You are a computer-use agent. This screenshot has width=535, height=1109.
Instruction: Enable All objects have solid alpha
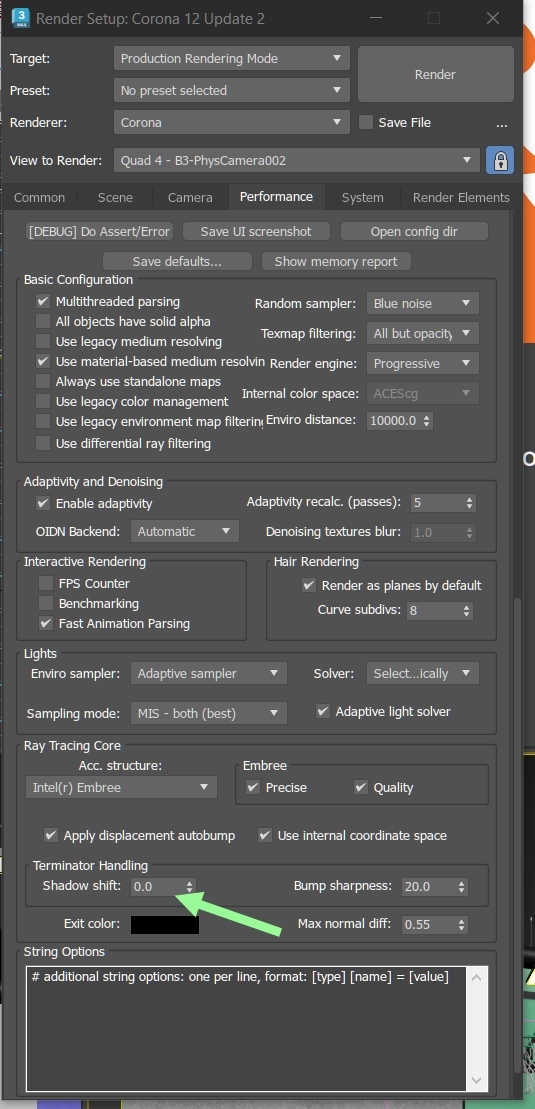coord(43,322)
